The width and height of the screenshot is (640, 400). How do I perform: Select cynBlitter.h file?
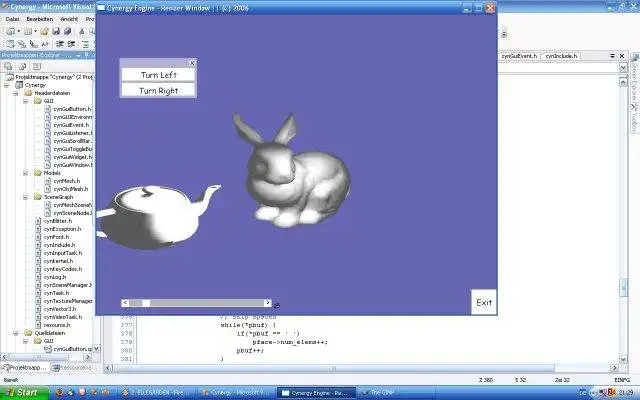[58, 221]
